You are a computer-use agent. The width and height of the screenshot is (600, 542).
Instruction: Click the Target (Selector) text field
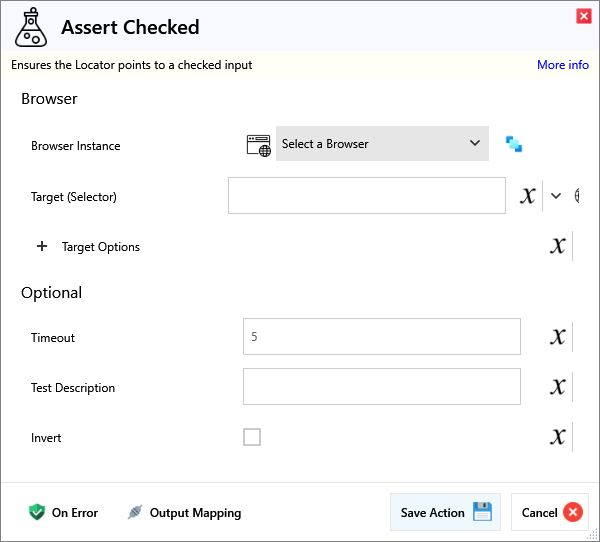(366, 196)
